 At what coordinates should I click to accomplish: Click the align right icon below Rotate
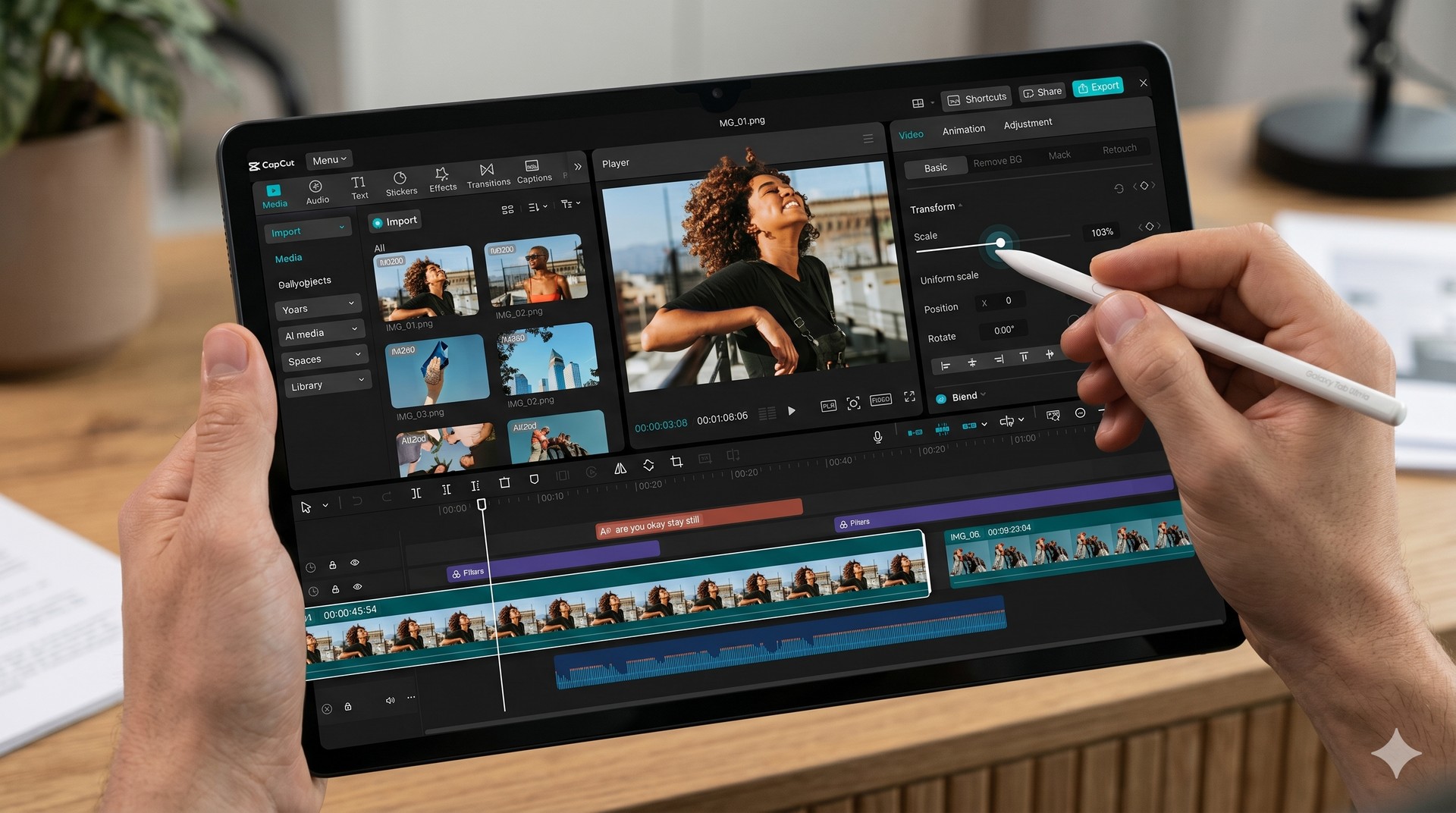point(999,359)
